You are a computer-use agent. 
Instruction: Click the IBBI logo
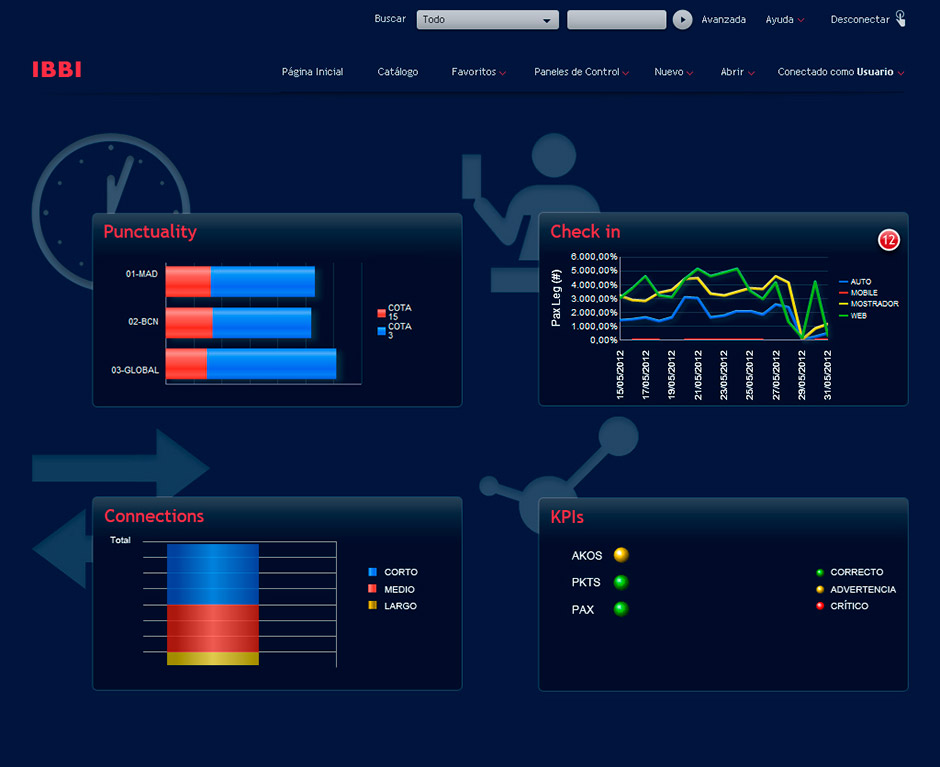coord(57,69)
